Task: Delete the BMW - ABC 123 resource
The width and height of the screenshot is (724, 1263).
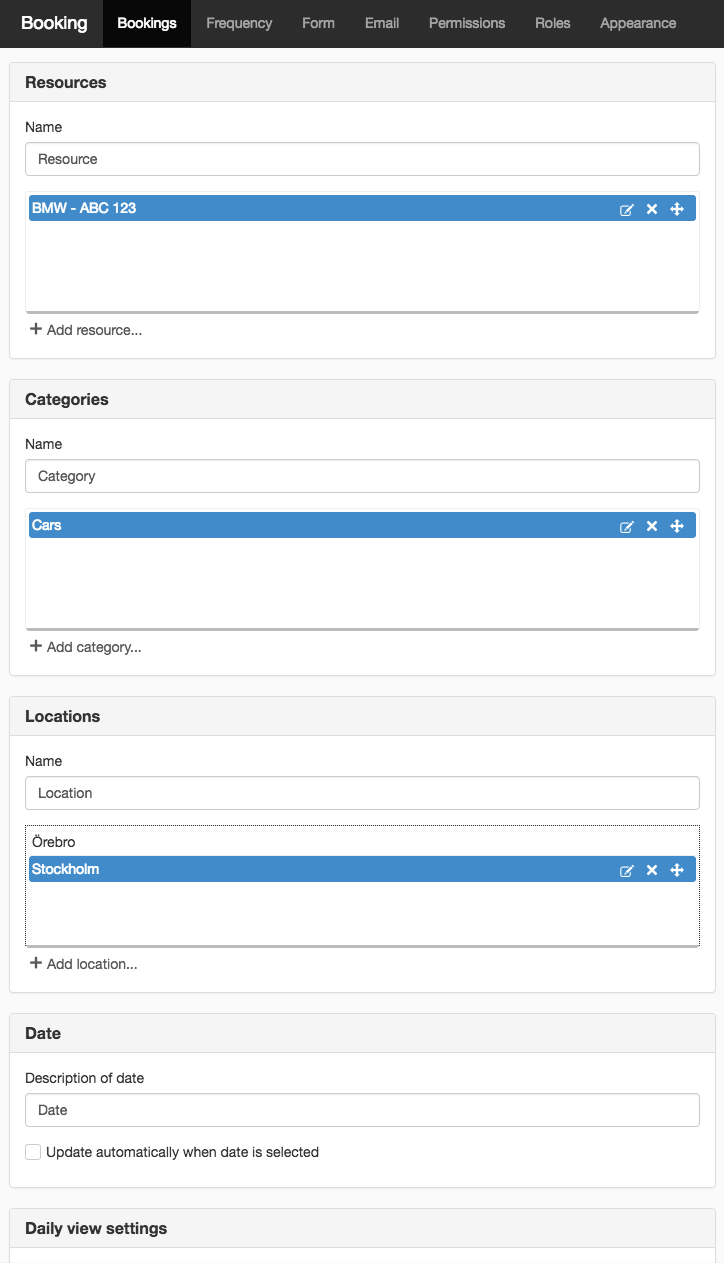Action: (652, 209)
